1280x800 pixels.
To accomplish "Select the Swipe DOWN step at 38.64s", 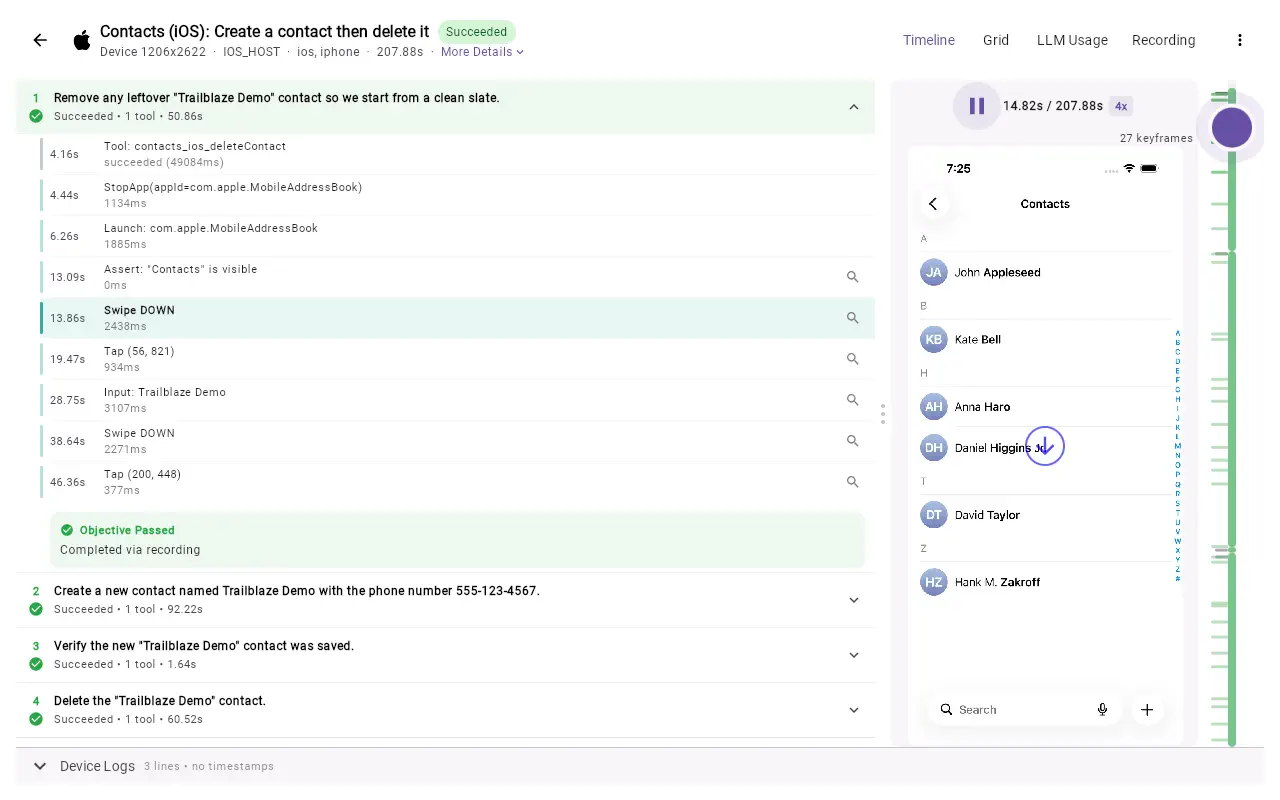I will pos(457,441).
